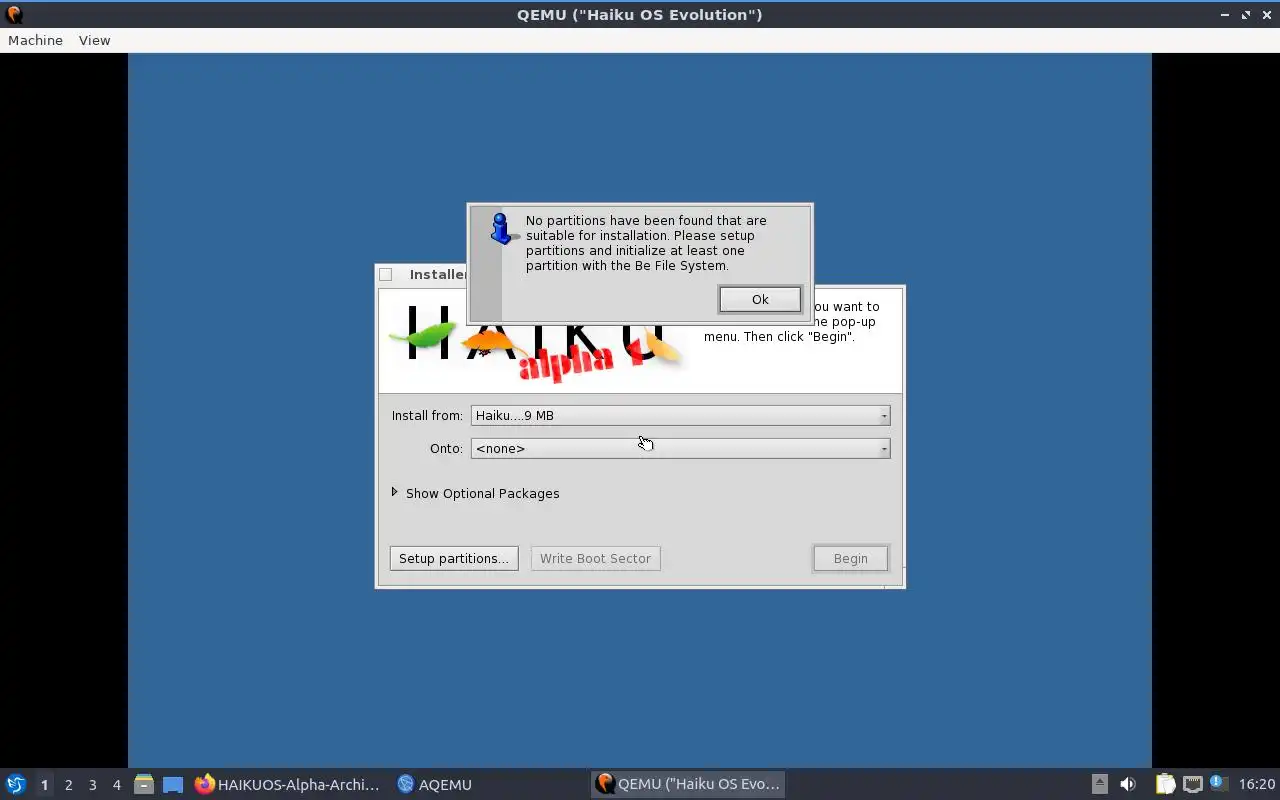
Task: Switch to workspace 4
Action: pyautogui.click(x=116, y=784)
